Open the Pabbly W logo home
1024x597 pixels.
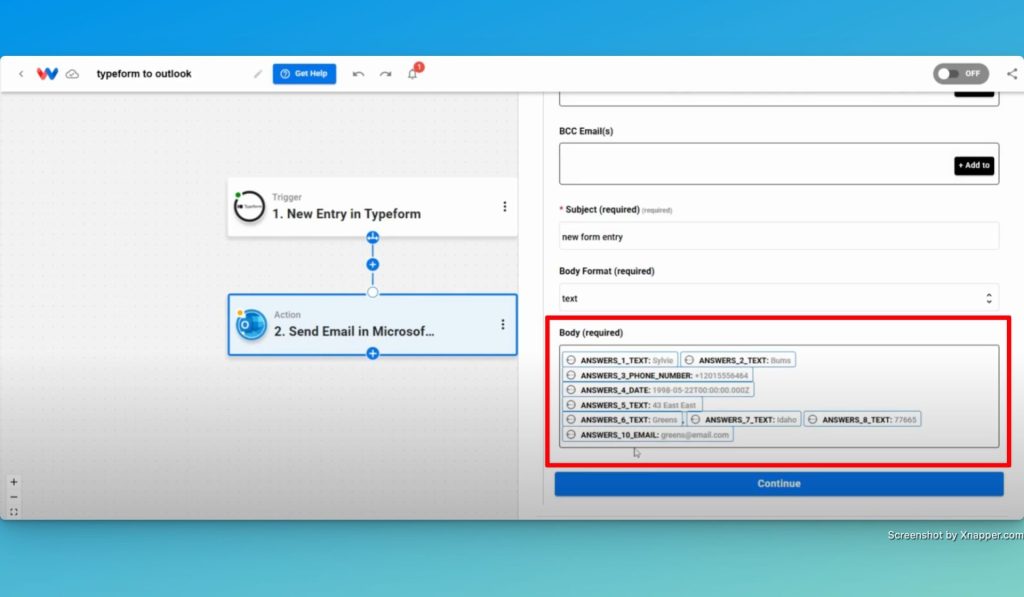pos(47,74)
